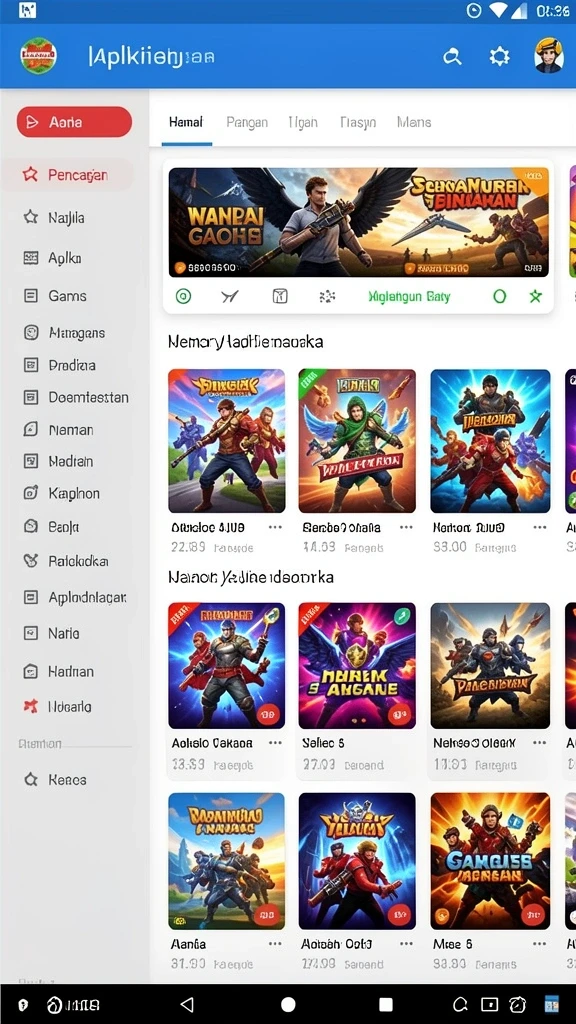
Task: Click price 22.89 under Otikoloe JUE
Action: 189,547
